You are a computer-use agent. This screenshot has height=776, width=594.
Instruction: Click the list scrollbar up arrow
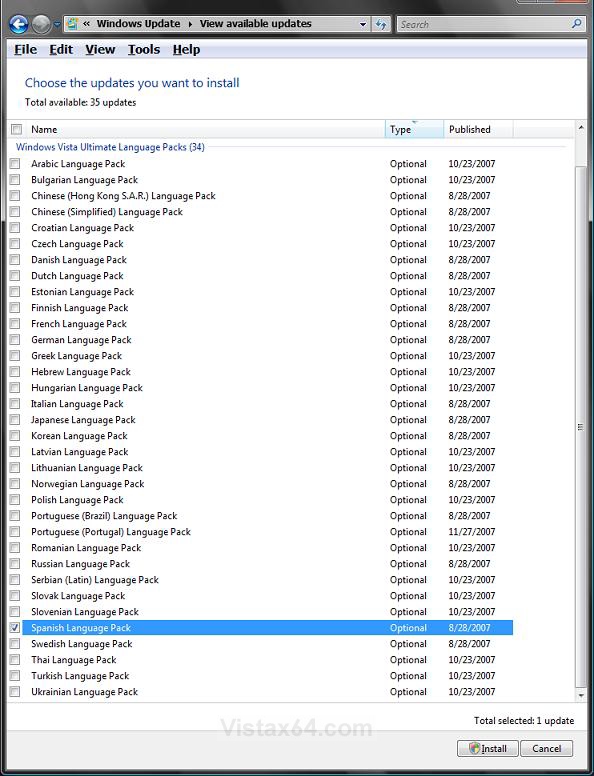(581, 128)
